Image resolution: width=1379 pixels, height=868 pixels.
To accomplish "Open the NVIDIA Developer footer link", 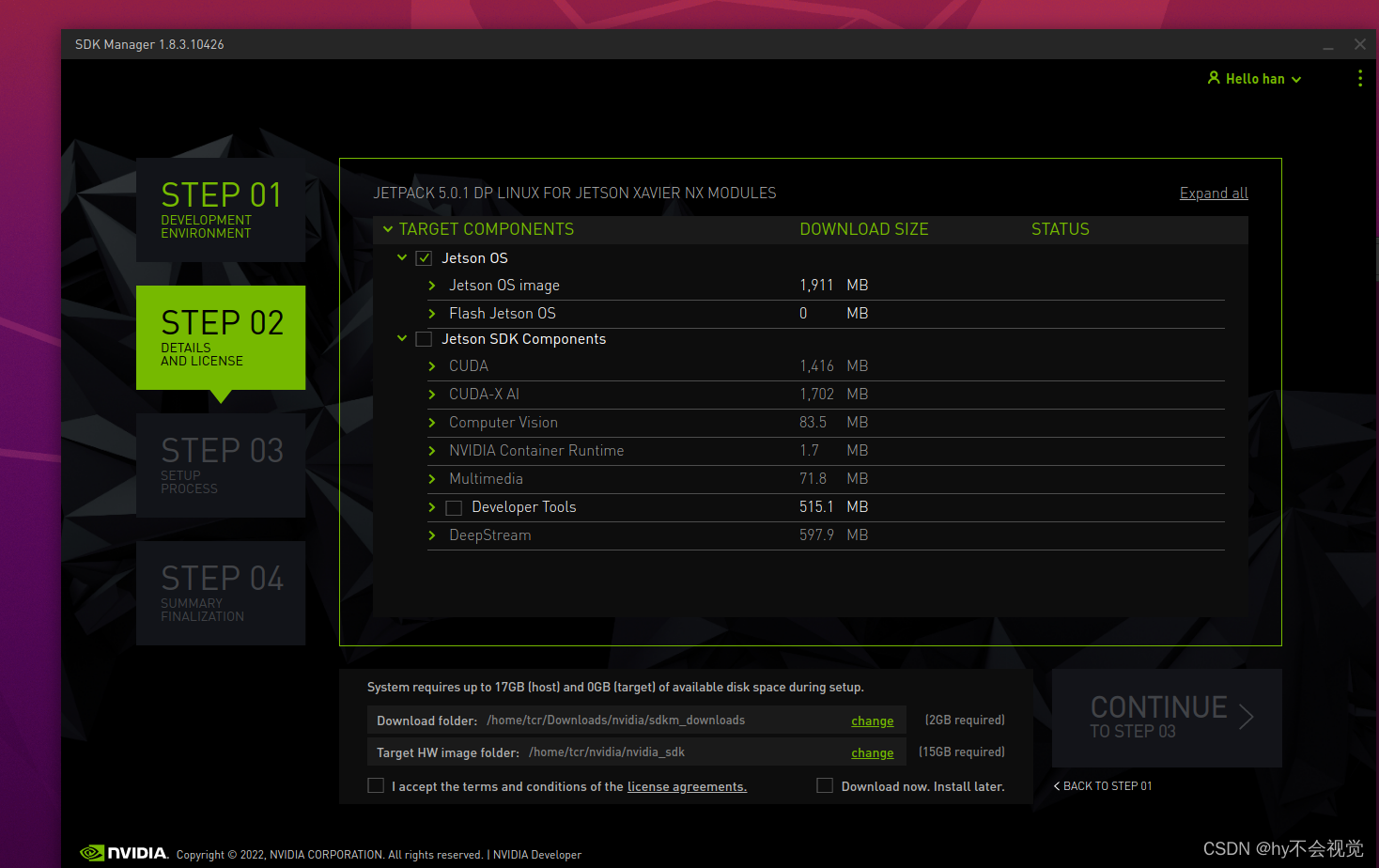I will click(537, 855).
